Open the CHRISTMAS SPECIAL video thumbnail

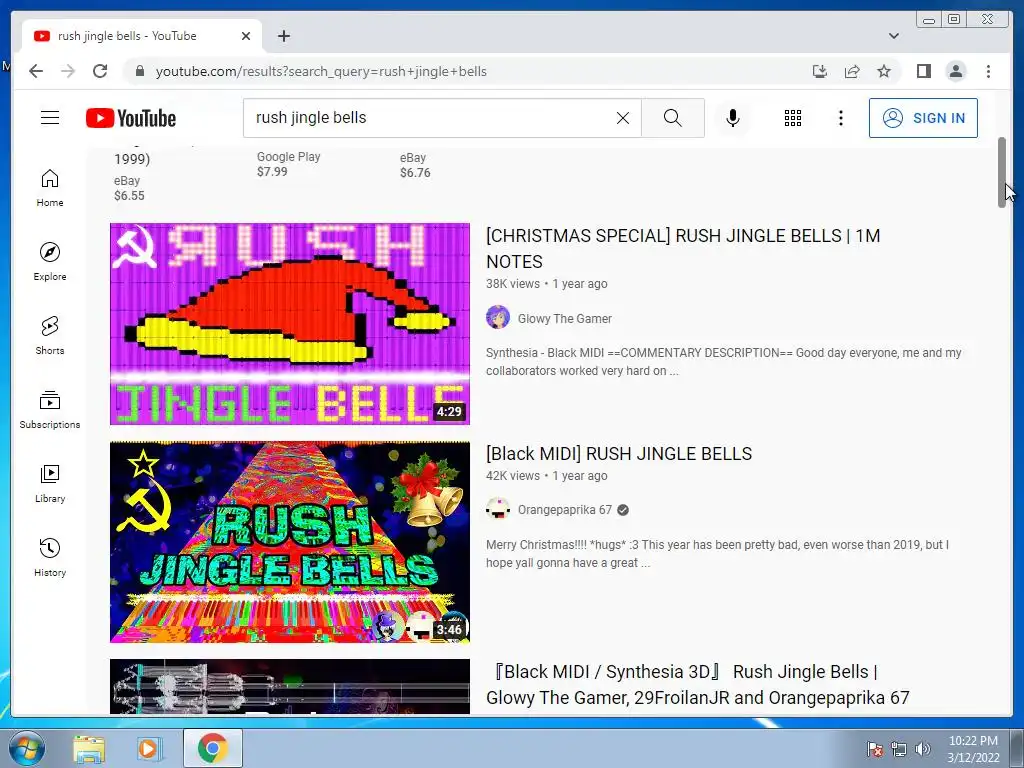290,324
